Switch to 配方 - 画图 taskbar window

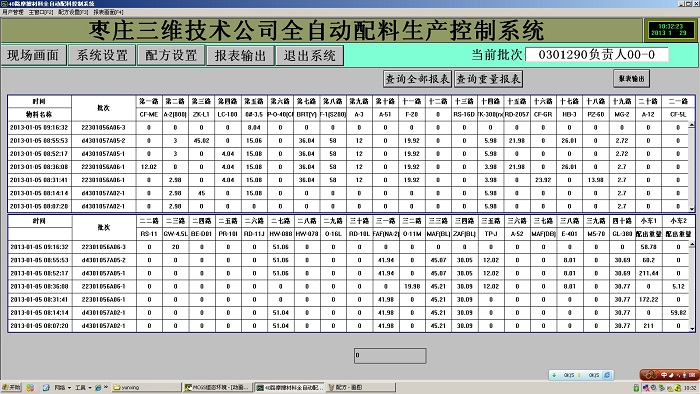(361, 387)
